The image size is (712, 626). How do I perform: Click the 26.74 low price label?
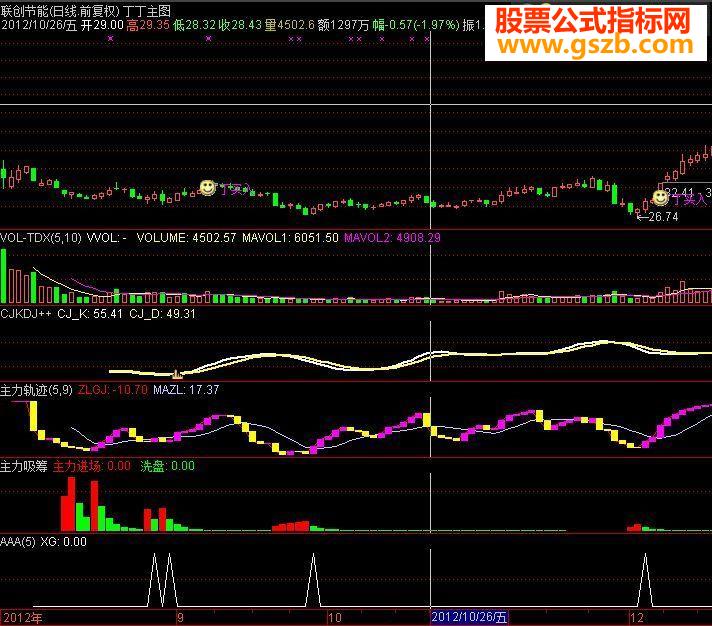coord(663,217)
